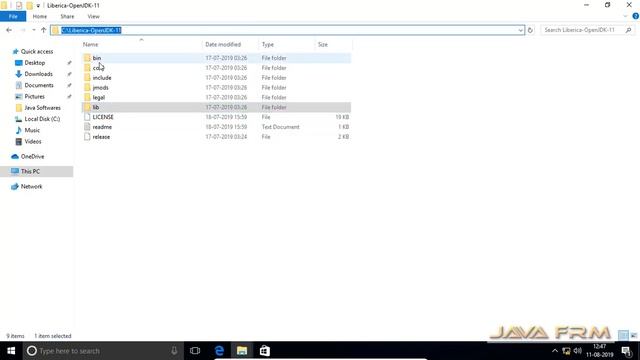Screen dimensions: 640x360
Task: Open the Action Center notifications
Action: point(627,351)
